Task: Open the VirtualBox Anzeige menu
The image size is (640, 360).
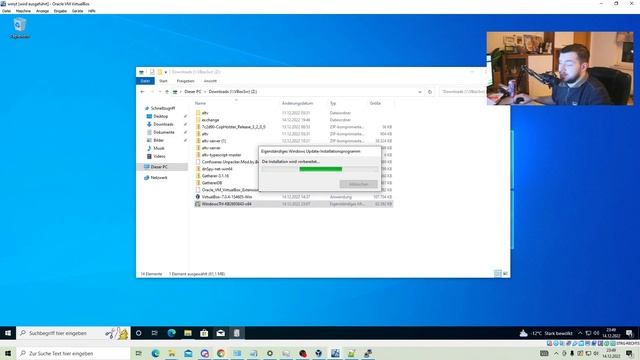Action: point(42,11)
